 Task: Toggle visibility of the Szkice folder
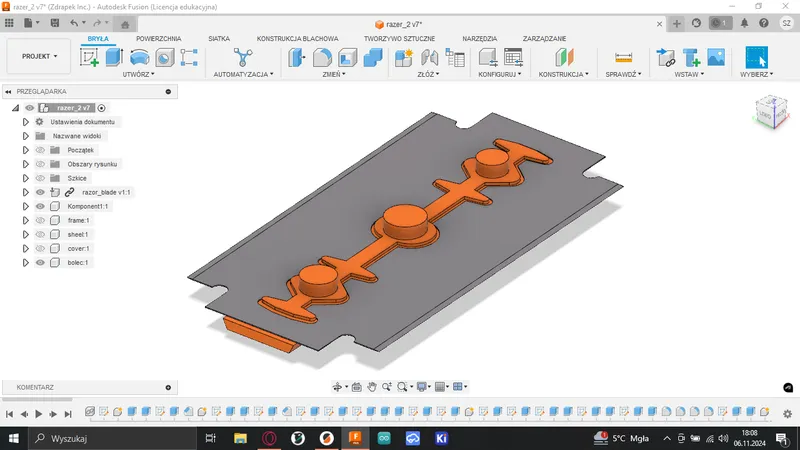(x=41, y=177)
